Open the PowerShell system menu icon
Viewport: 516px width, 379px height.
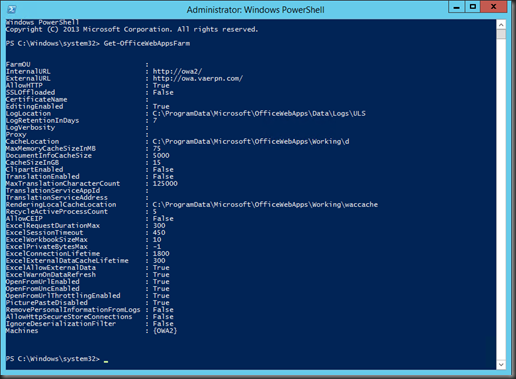tap(12, 9)
